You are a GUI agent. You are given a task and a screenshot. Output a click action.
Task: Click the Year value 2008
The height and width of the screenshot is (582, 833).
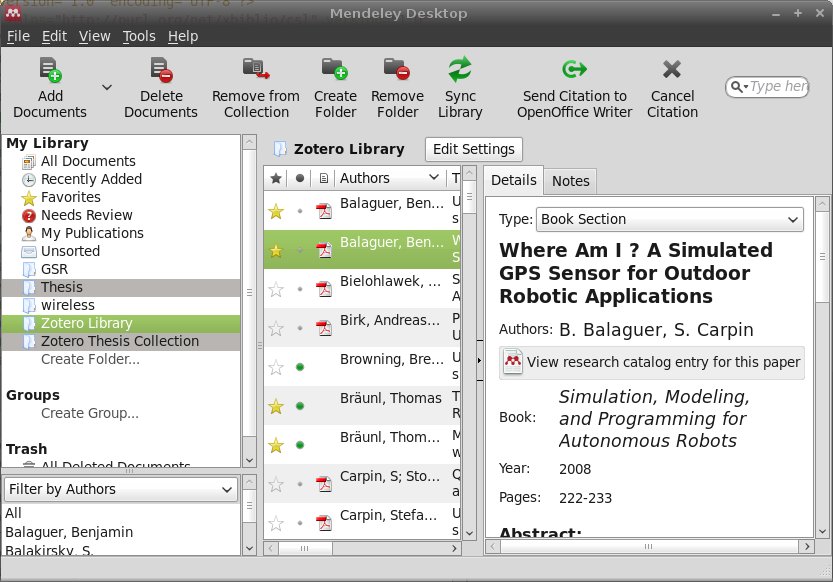575,469
